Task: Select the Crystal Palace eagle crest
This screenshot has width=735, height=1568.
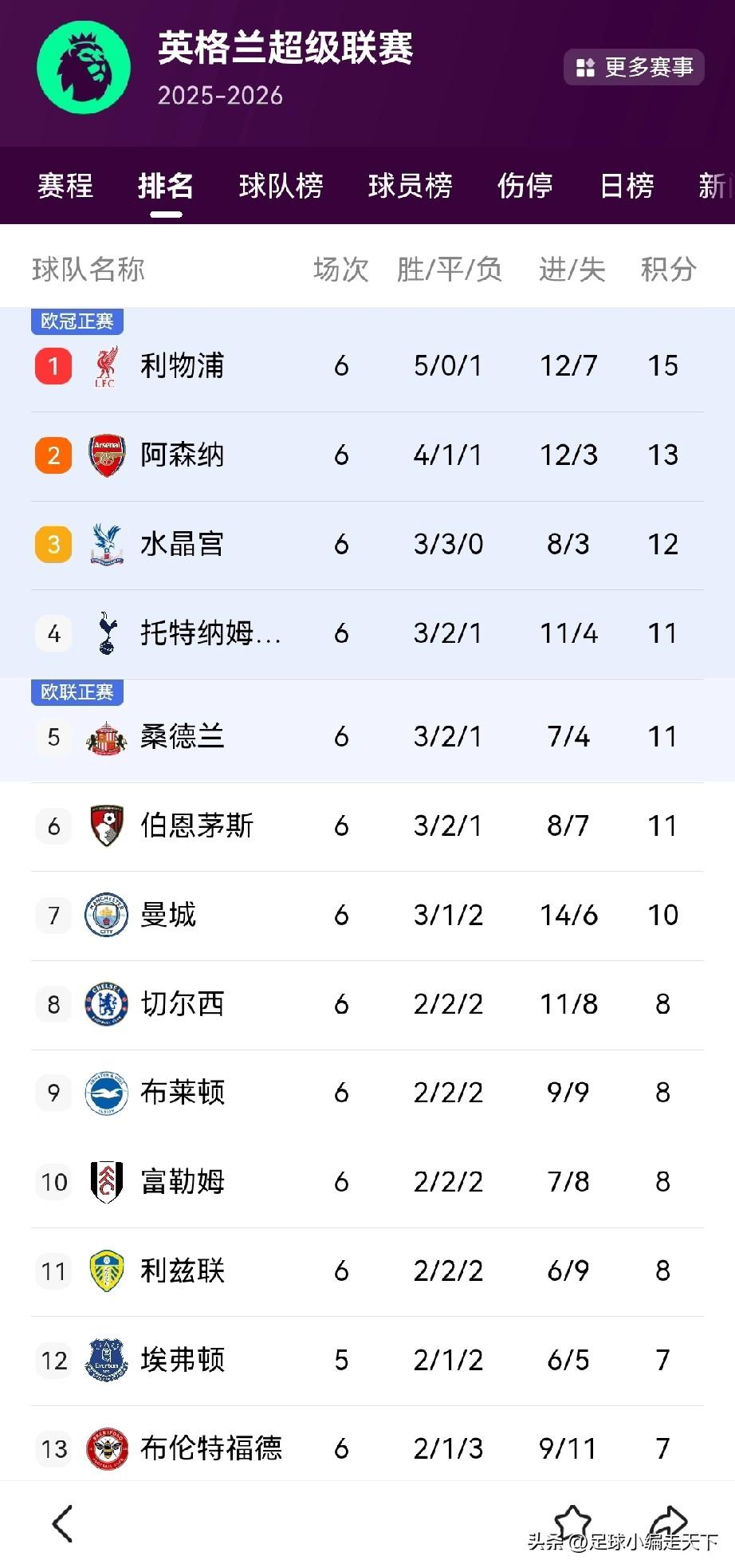Action: coord(107,545)
